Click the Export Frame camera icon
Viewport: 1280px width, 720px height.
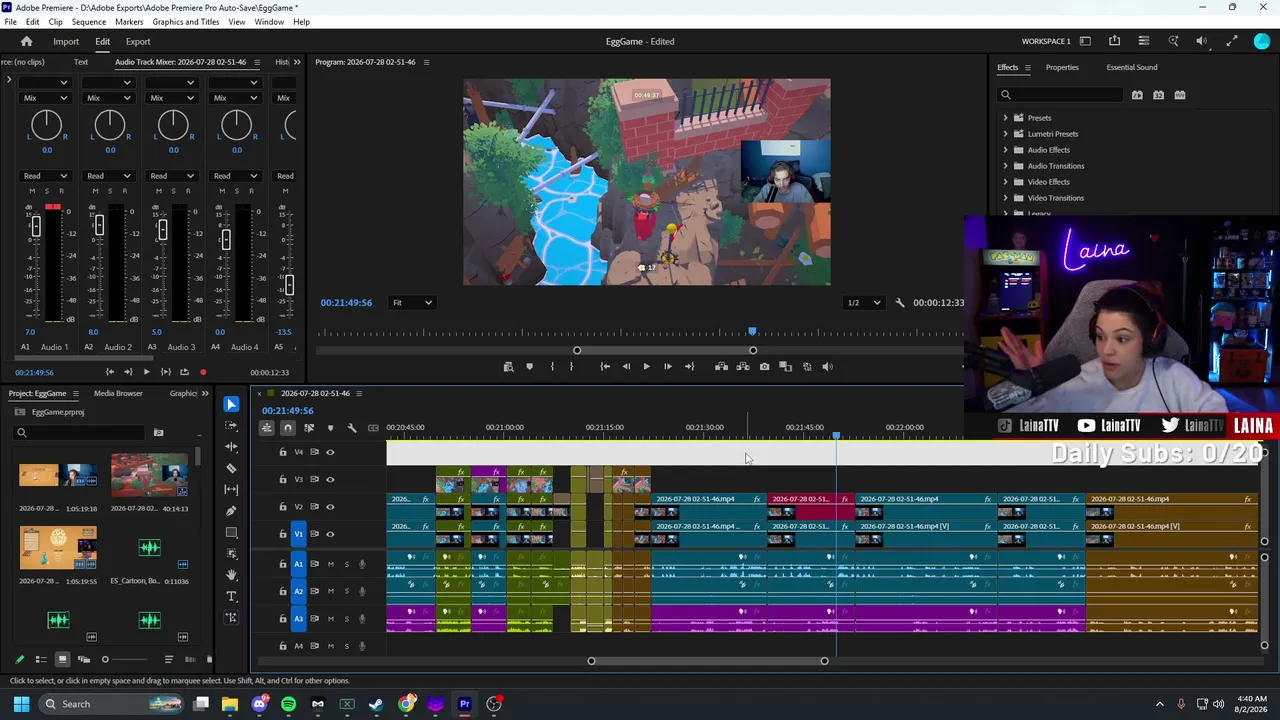click(764, 367)
